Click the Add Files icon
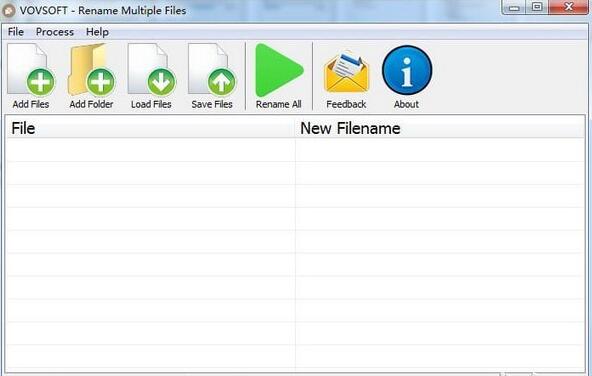The height and width of the screenshot is (376, 592). [x=31, y=69]
